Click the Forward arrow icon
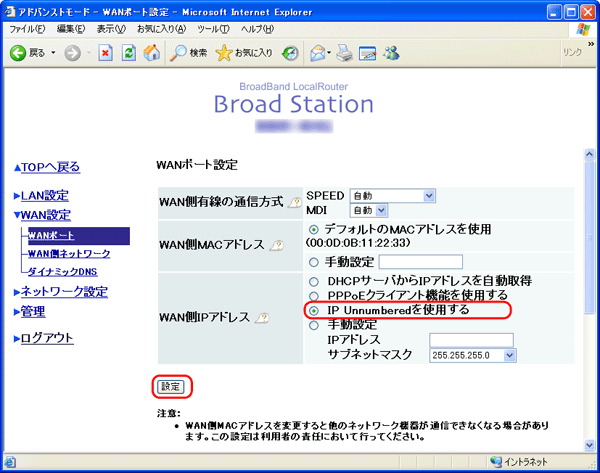Image resolution: width=600 pixels, height=473 pixels. (x=72, y=53)
